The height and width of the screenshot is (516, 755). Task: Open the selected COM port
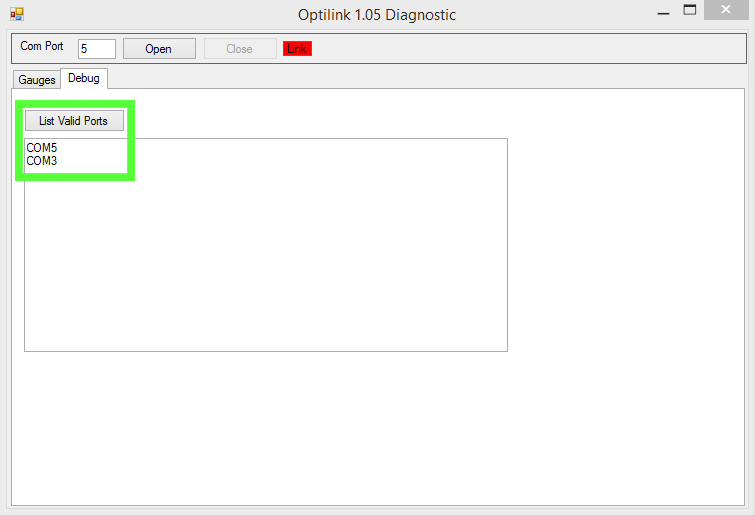click(x=159, y=49)
